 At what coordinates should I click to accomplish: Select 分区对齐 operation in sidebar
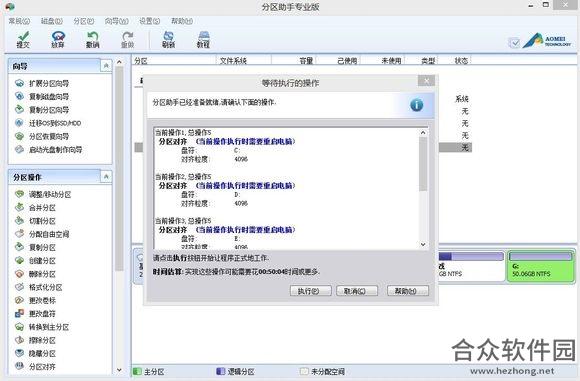click(x=35, y=367)
